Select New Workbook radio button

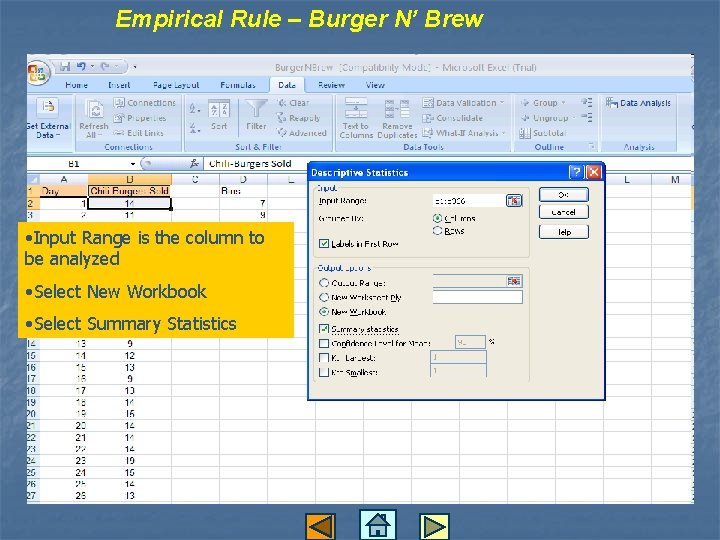pos(324,312)
